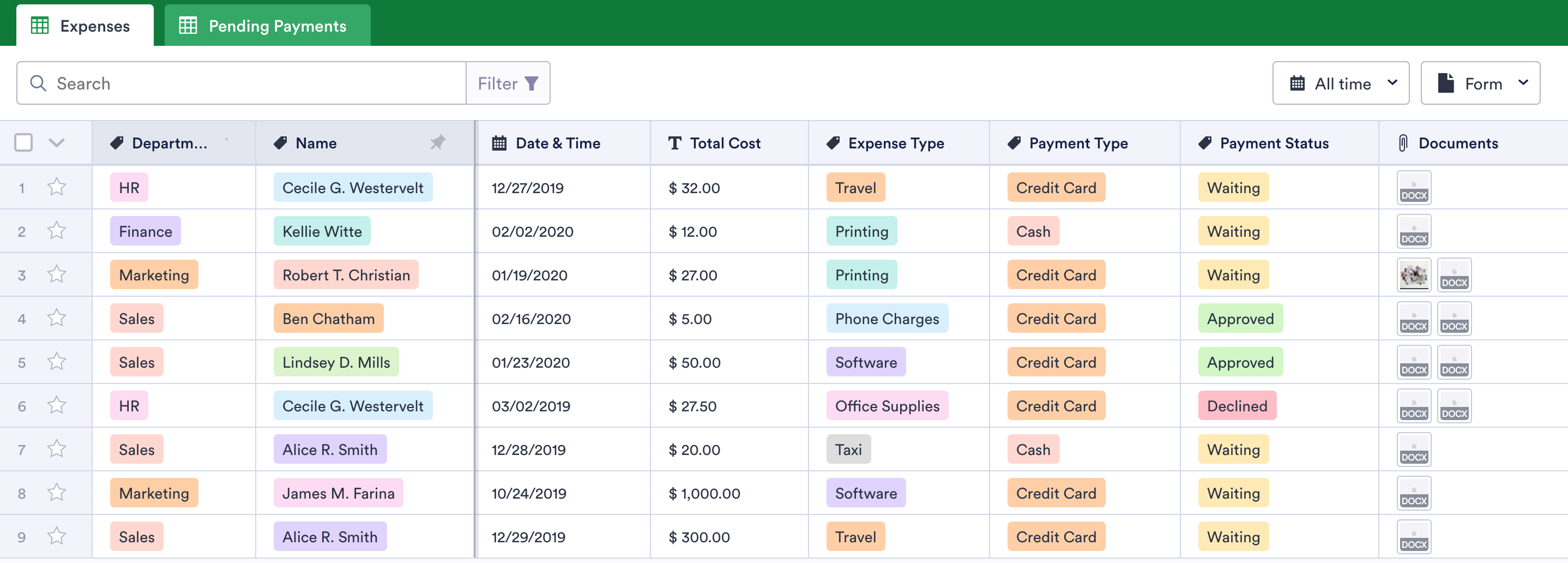Open DOCX document in row 1
The height and width of the screenshot is (563, 1568).
pyautogui.click(x=1413, y=188)
